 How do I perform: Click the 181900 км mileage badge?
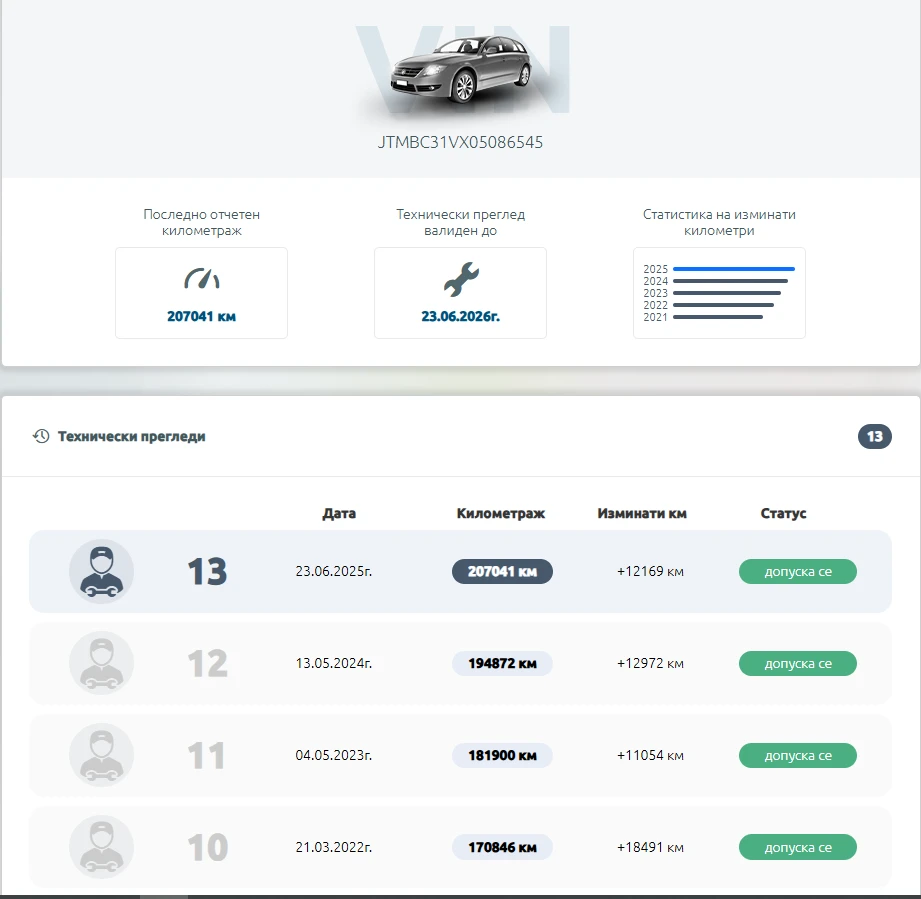502,755
